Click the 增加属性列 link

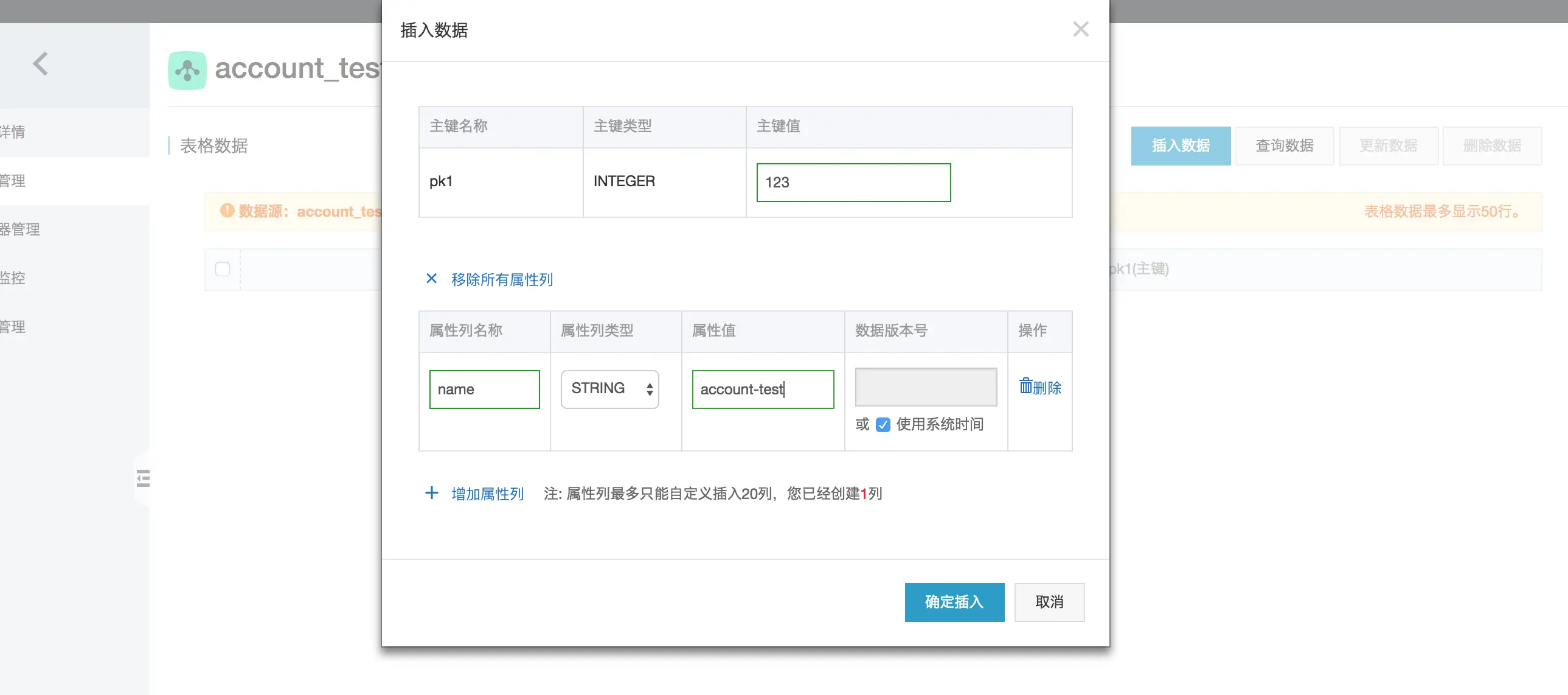click(x=487, y=493)
